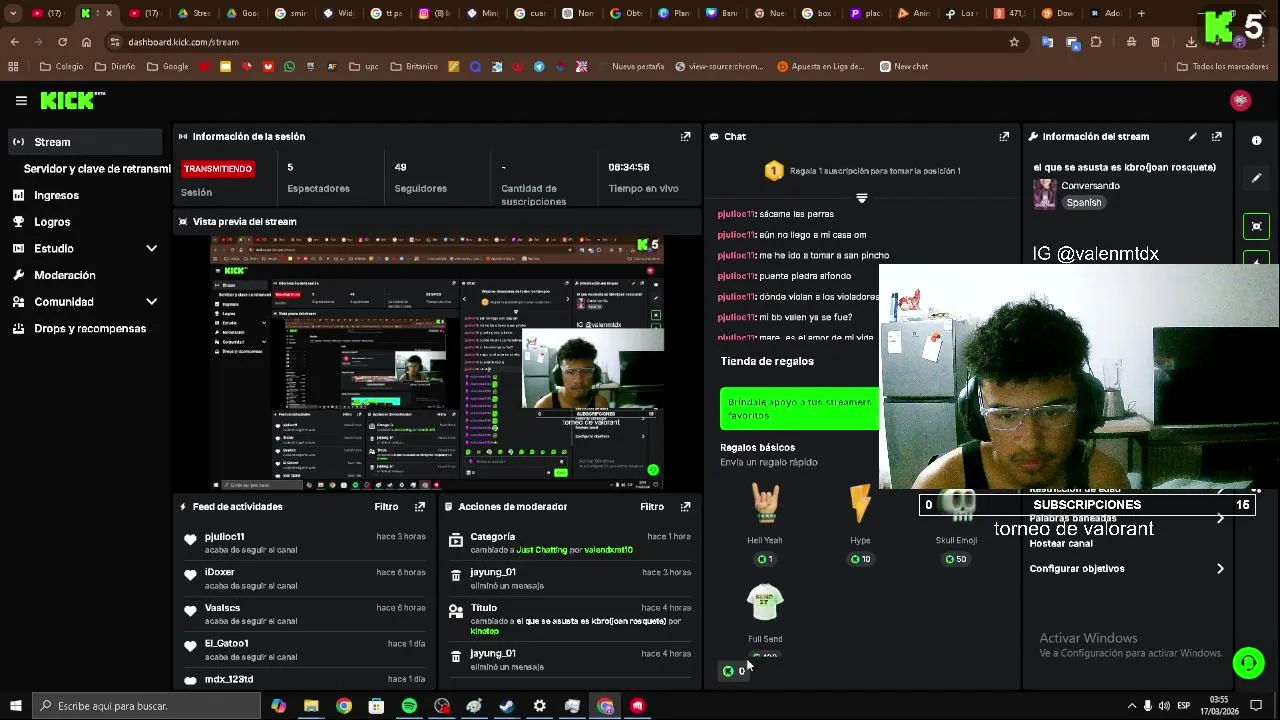
Task: Send the Hype lightning gift
Action: coord(860,522)
